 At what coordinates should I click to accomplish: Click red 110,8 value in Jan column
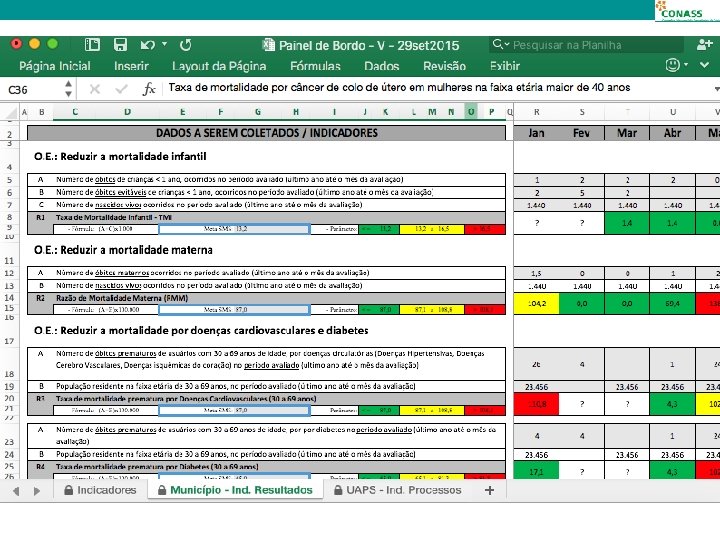tap(536, 404)
